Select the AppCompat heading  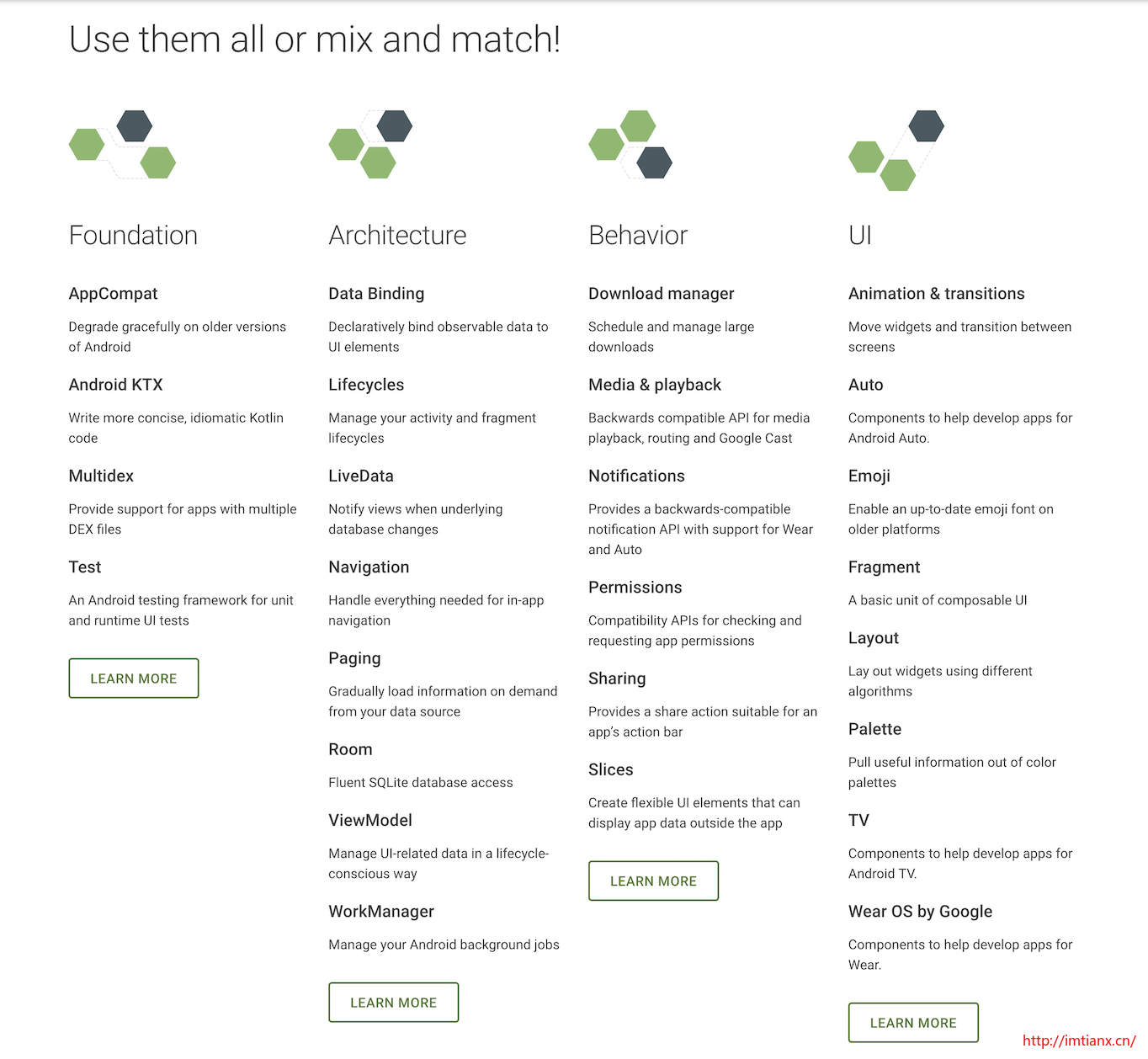pyautogui.click(x=114, y=294)
